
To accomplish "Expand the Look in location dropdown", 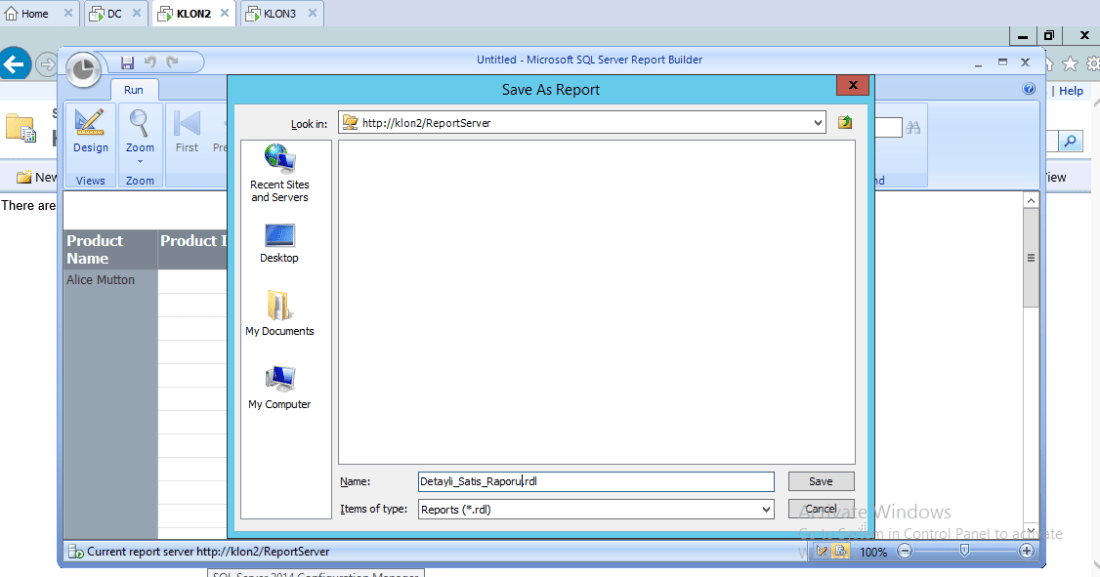I will pyautogui.click(x=818, y=123).
